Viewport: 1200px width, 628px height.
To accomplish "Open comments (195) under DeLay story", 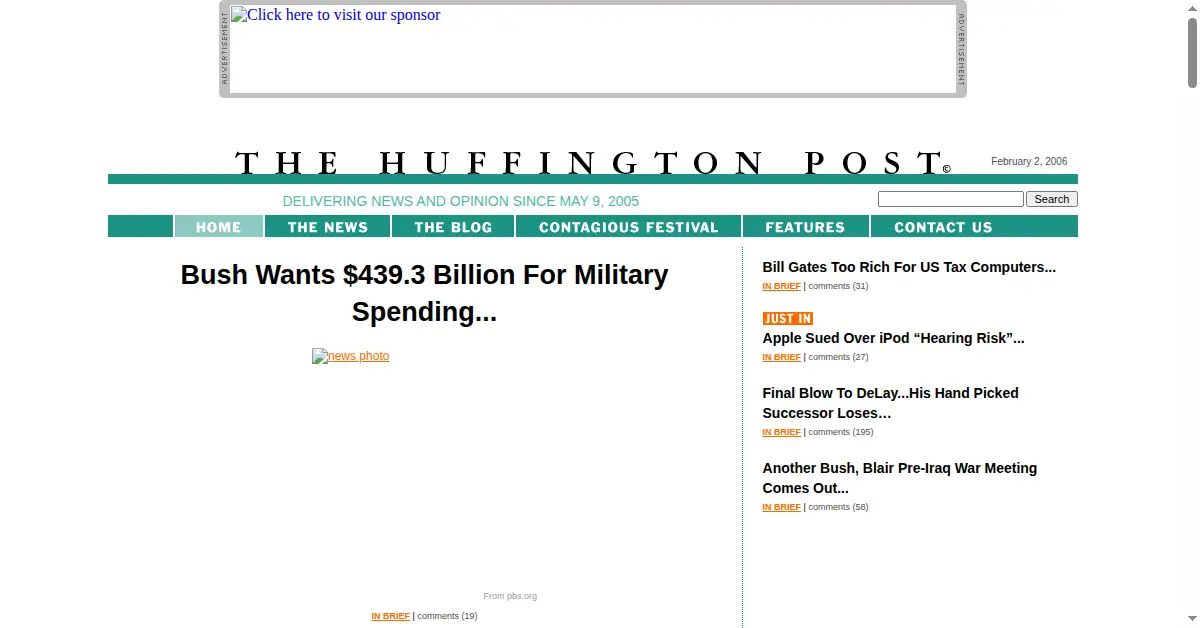I will click(x=841, y=432).
